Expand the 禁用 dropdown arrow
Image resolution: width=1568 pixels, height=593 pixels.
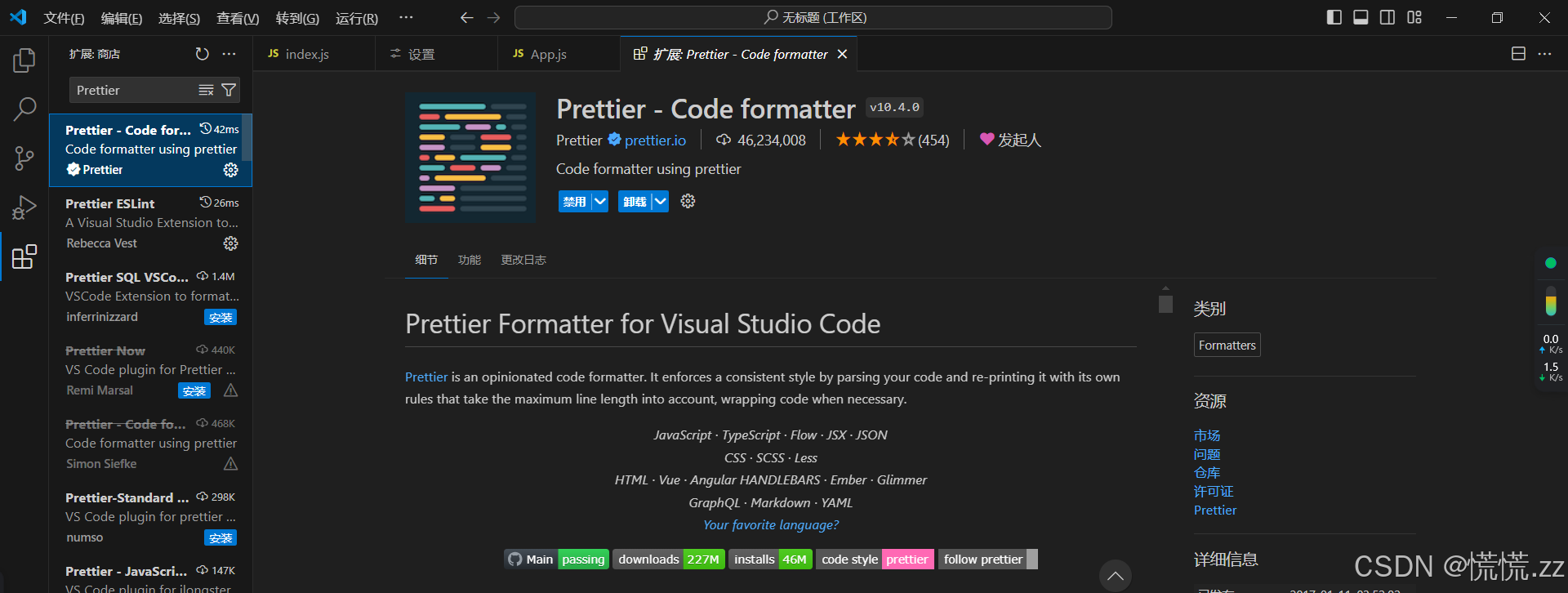600,201
